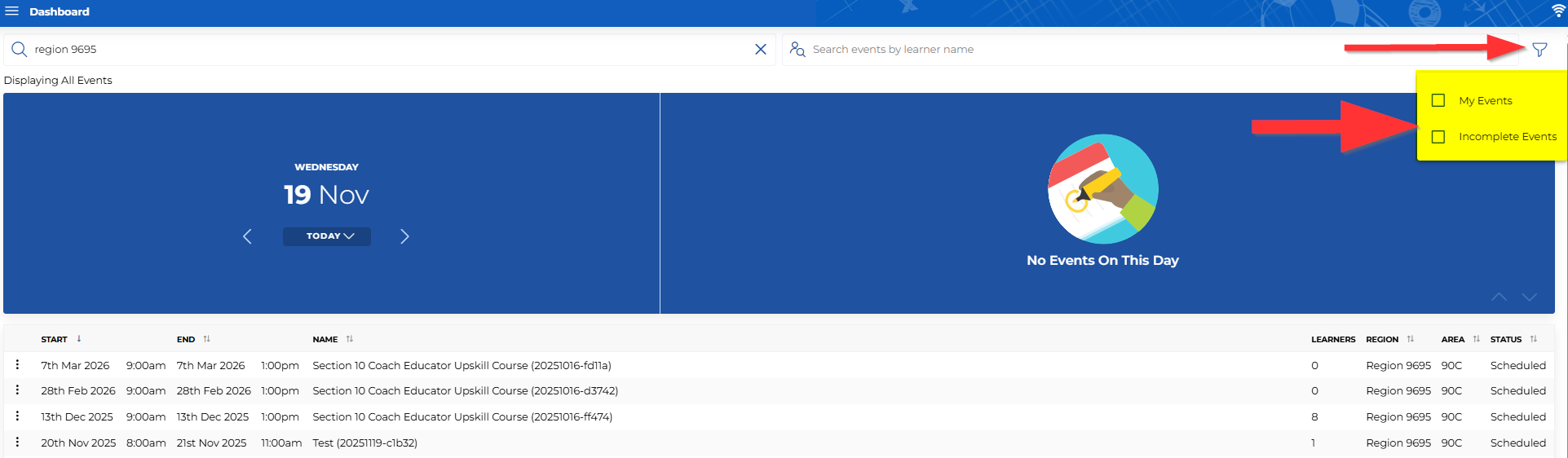Image resolution: width=1568 pixels, height=458 pixels.
Task: Open the hamburger menu beside Dashboard
Action: pos(12,11)
